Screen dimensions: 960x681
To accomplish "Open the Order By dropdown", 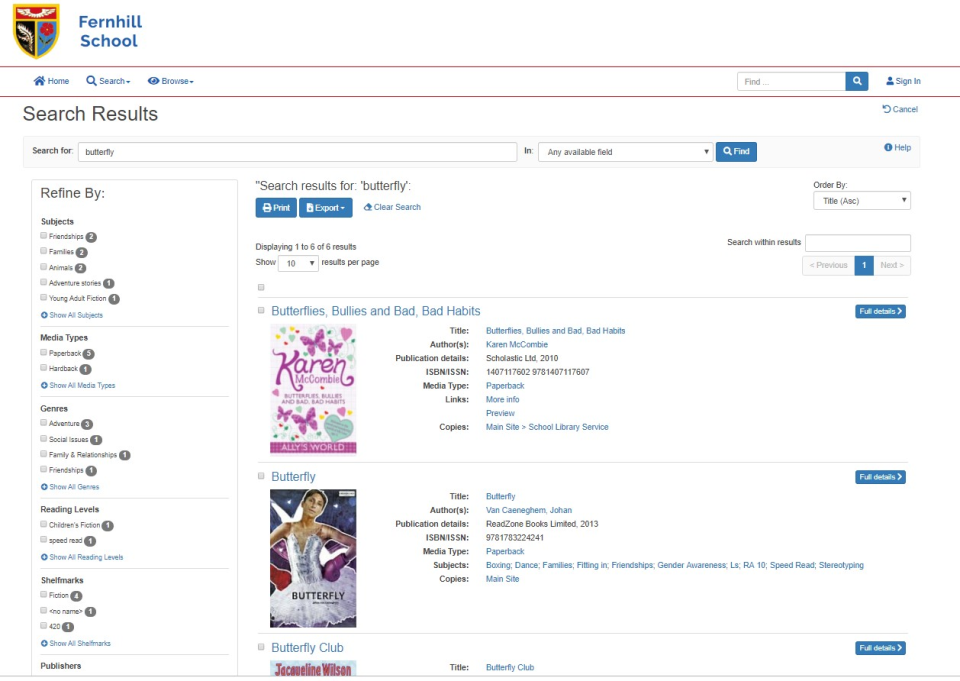I will (x=861, y=200).
